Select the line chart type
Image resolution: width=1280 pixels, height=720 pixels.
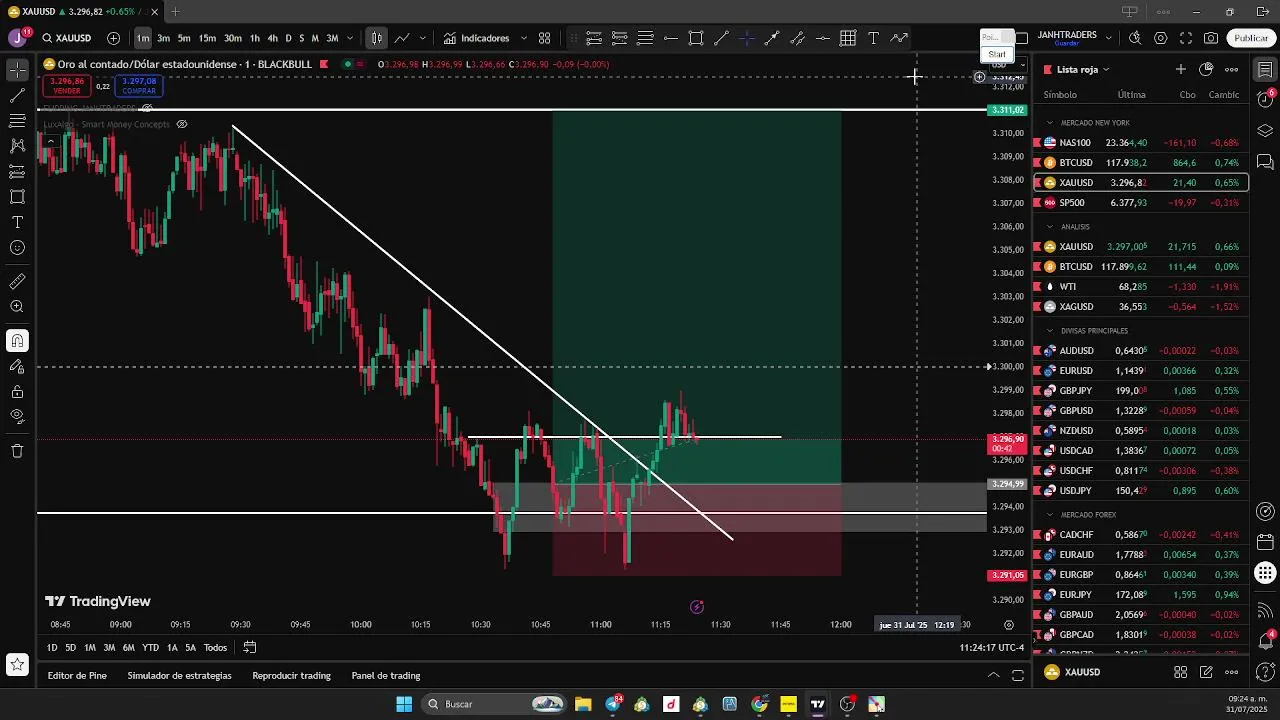402,38
